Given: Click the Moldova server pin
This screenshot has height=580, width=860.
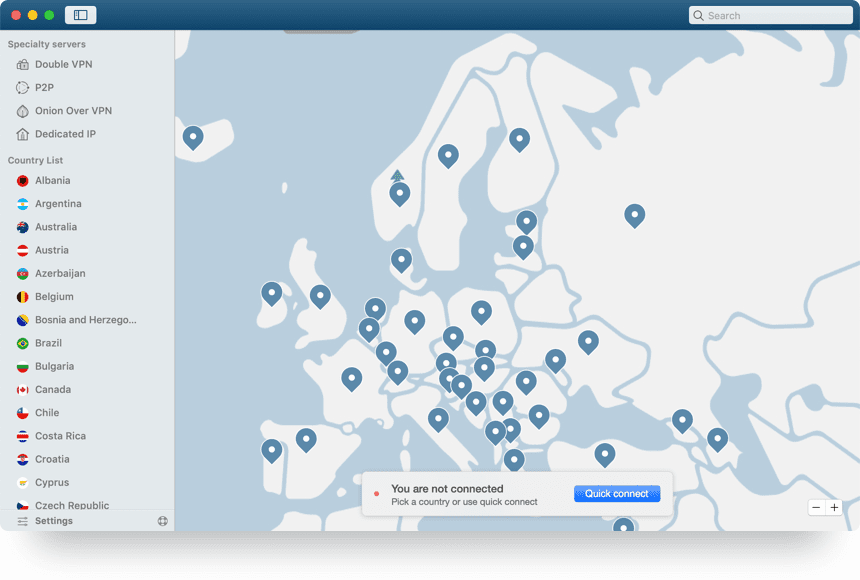Looking at the screenshot, I should [x=556, y=361].
